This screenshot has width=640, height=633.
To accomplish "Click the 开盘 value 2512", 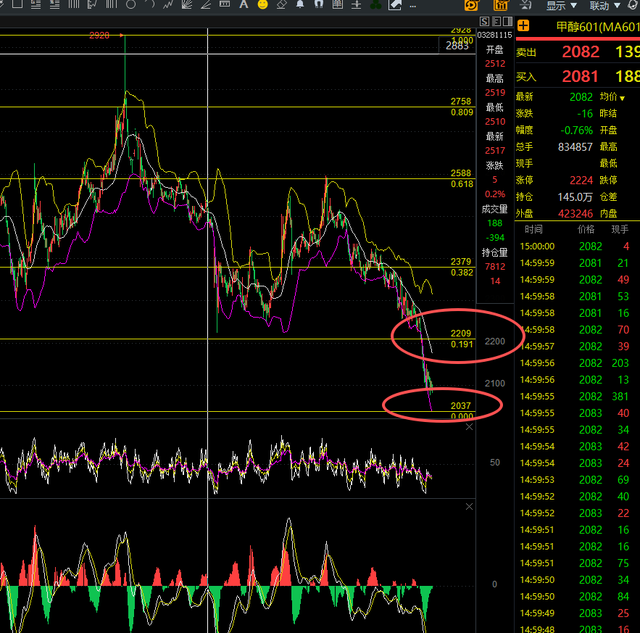I will (x=495, y=64).
